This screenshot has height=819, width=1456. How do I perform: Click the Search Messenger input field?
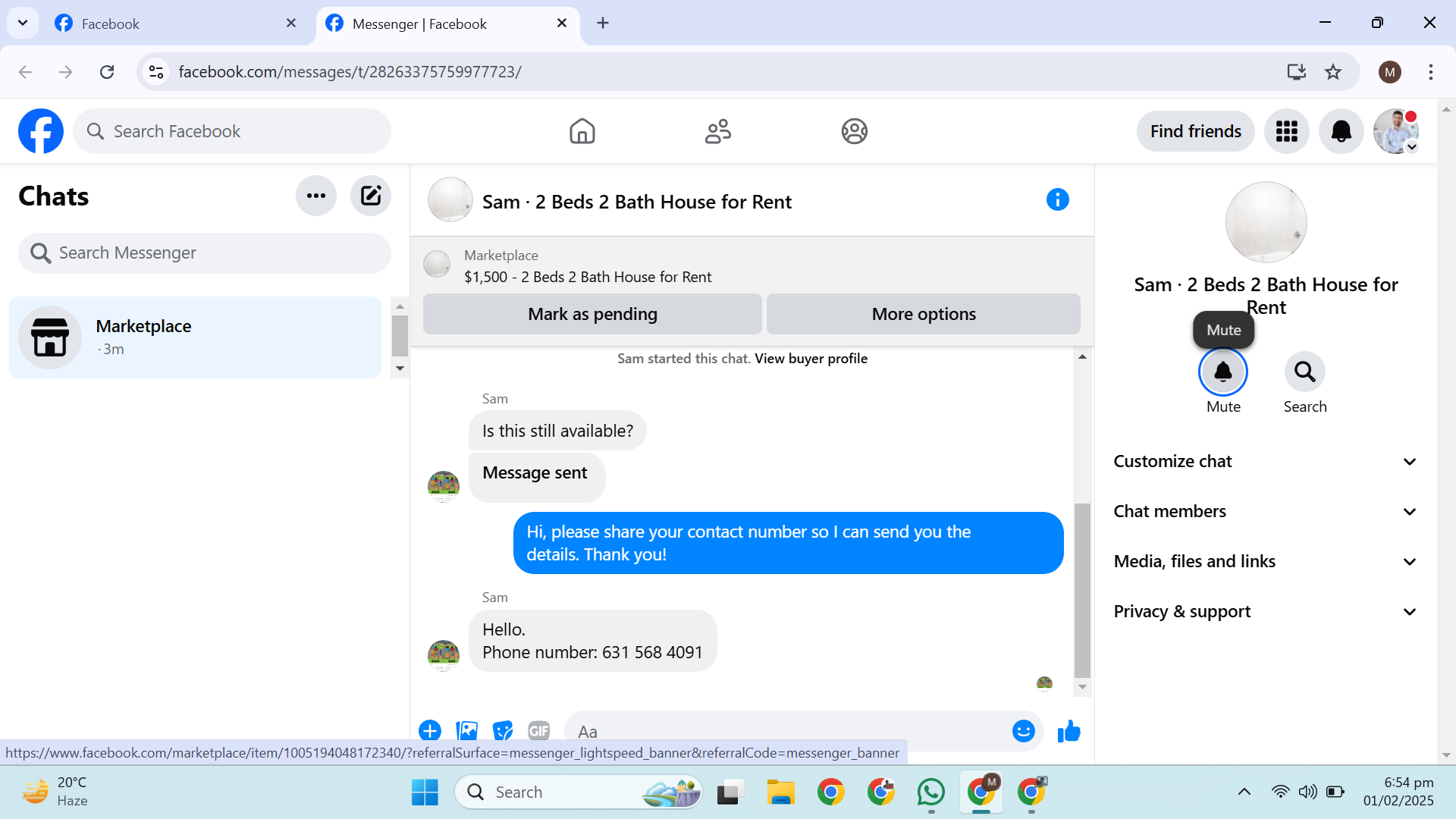[205, 253]
